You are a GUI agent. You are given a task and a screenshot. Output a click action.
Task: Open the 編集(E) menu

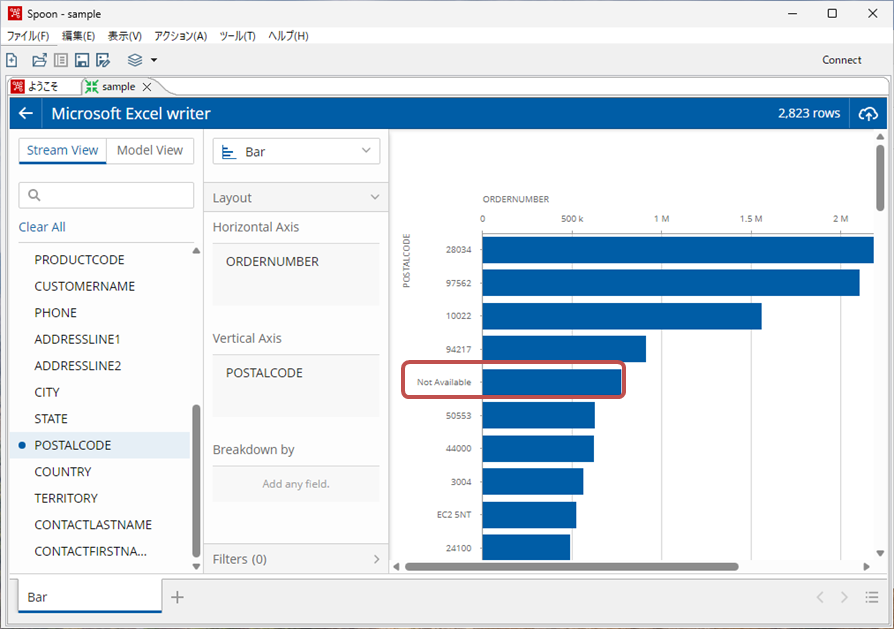[x=78, y=36]
